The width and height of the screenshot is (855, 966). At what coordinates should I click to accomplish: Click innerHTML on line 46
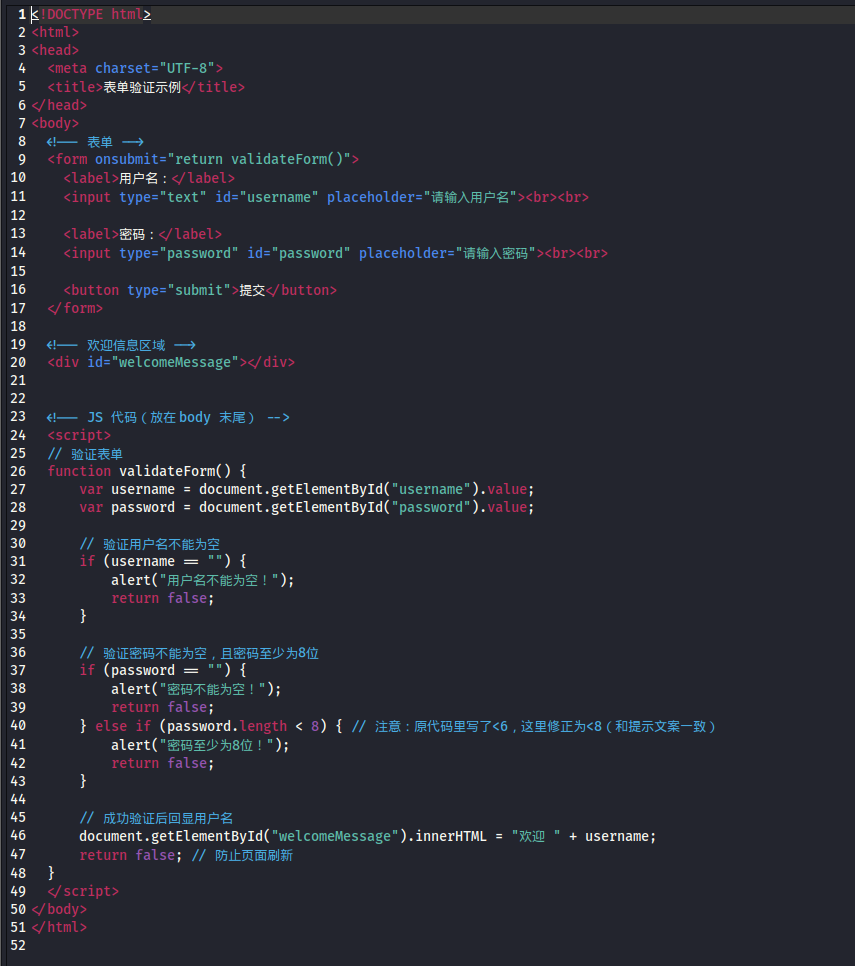451,837
